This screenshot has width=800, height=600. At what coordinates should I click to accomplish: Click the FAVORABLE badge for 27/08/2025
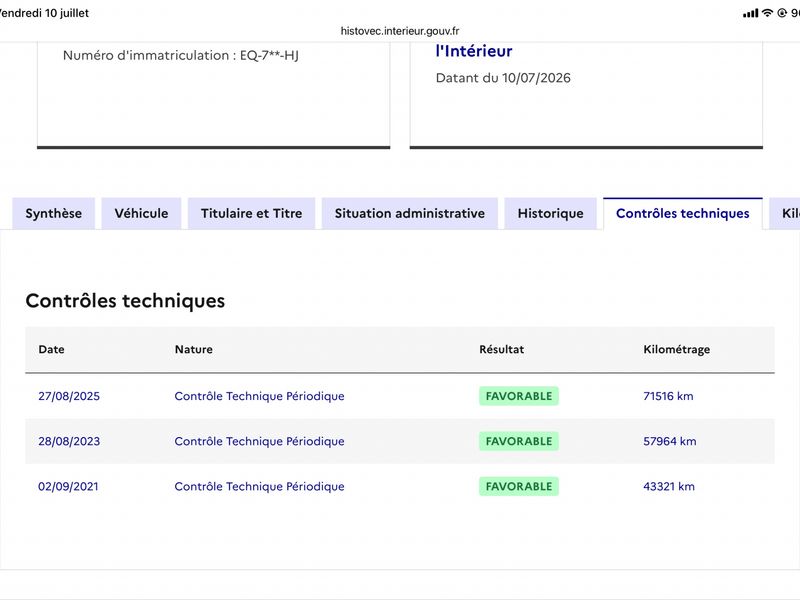point(519,396)
